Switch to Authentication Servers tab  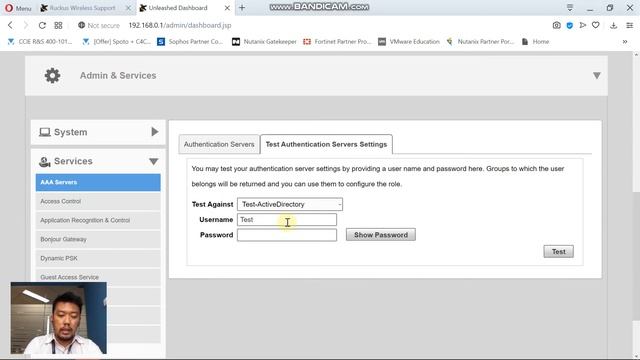coord(219,144)
